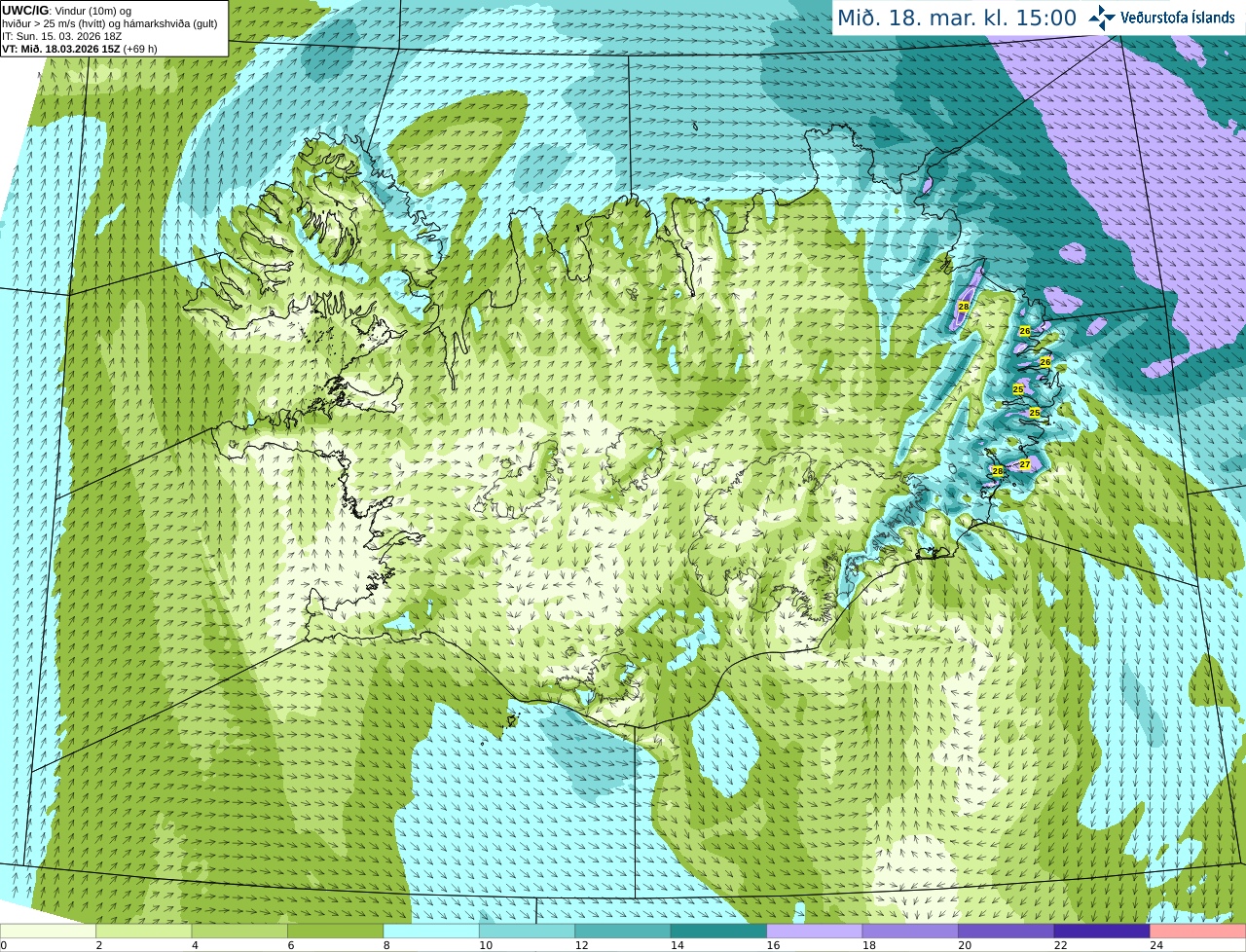
Task: Pick the 6–8 m/s olive green legend swatch
Action: (x=336, y=931)
